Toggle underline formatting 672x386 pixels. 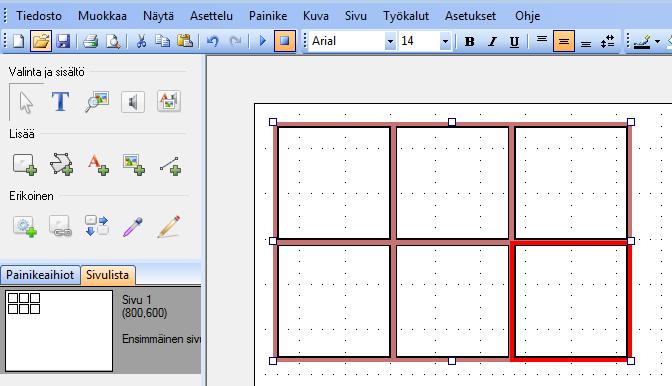point(514,42)
